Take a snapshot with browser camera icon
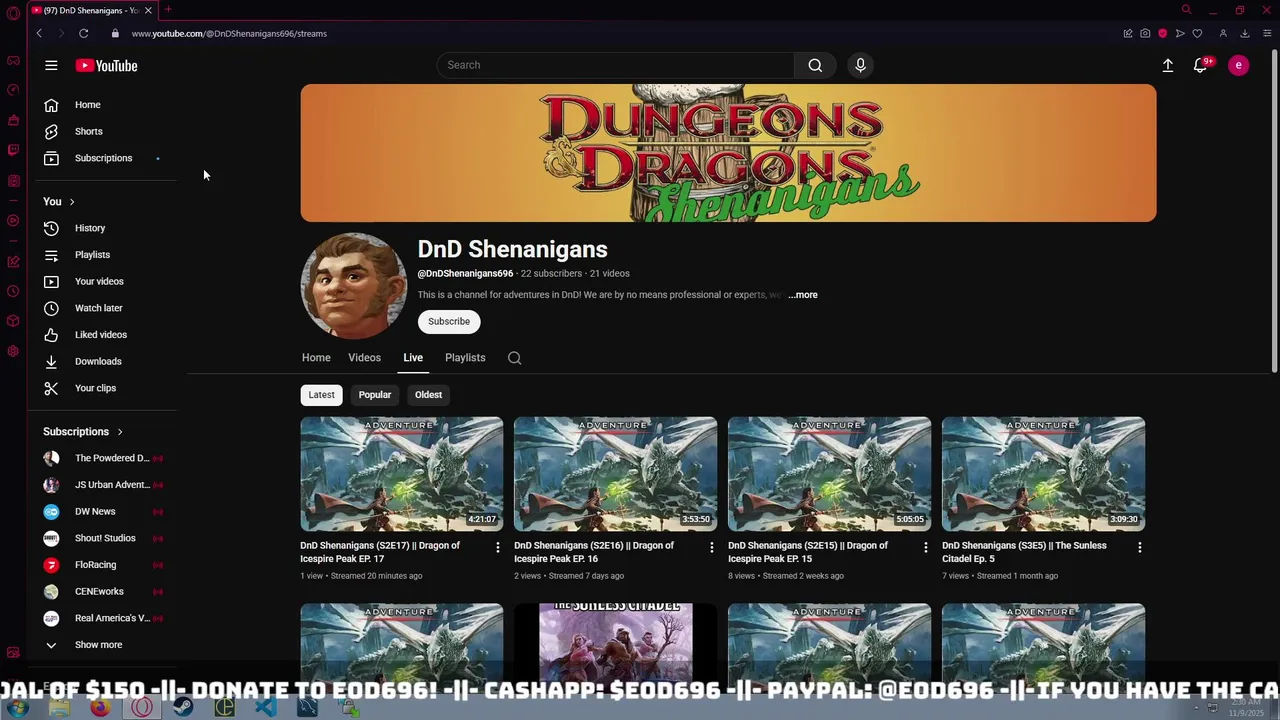 click(1145, 33)
